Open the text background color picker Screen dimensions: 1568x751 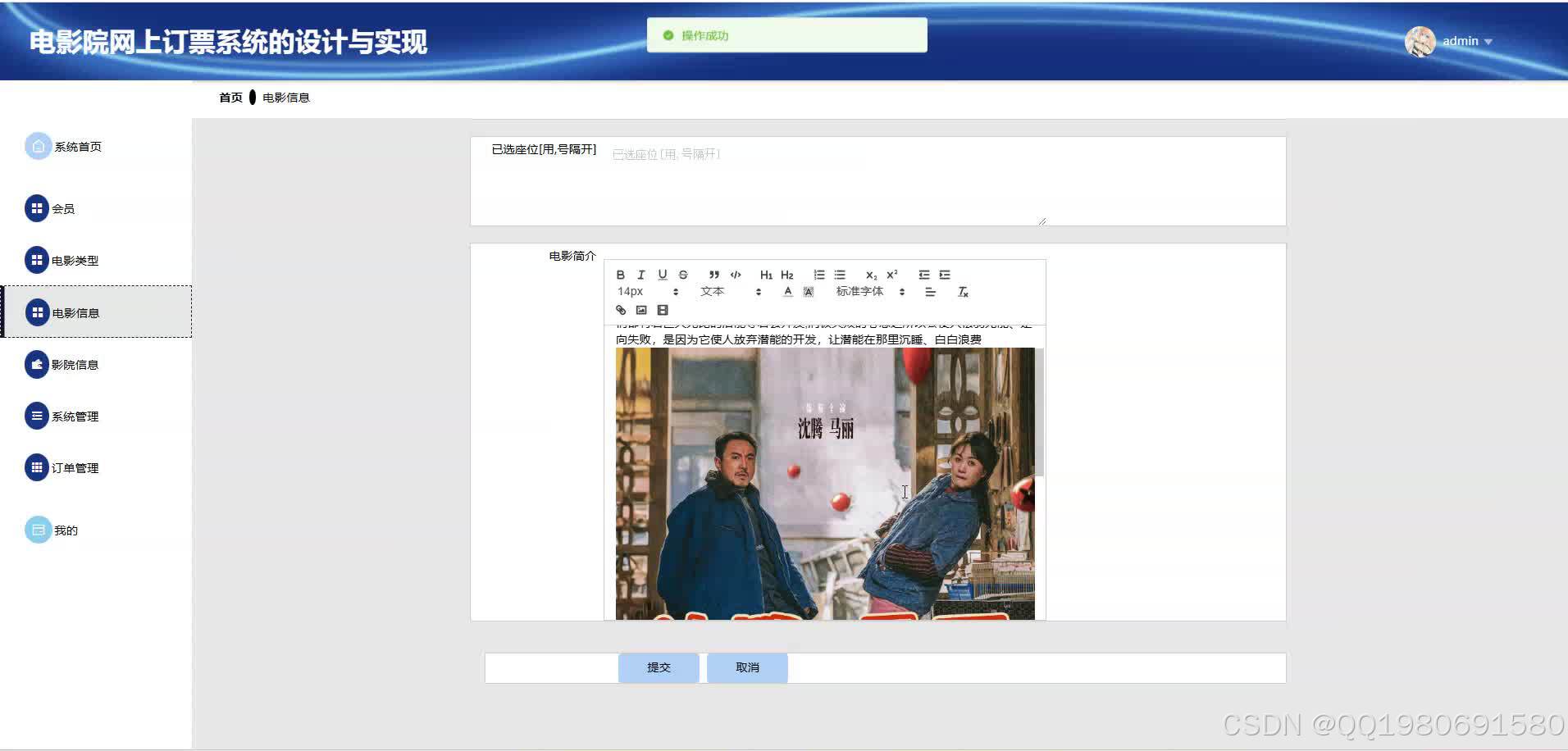[809, 292]
